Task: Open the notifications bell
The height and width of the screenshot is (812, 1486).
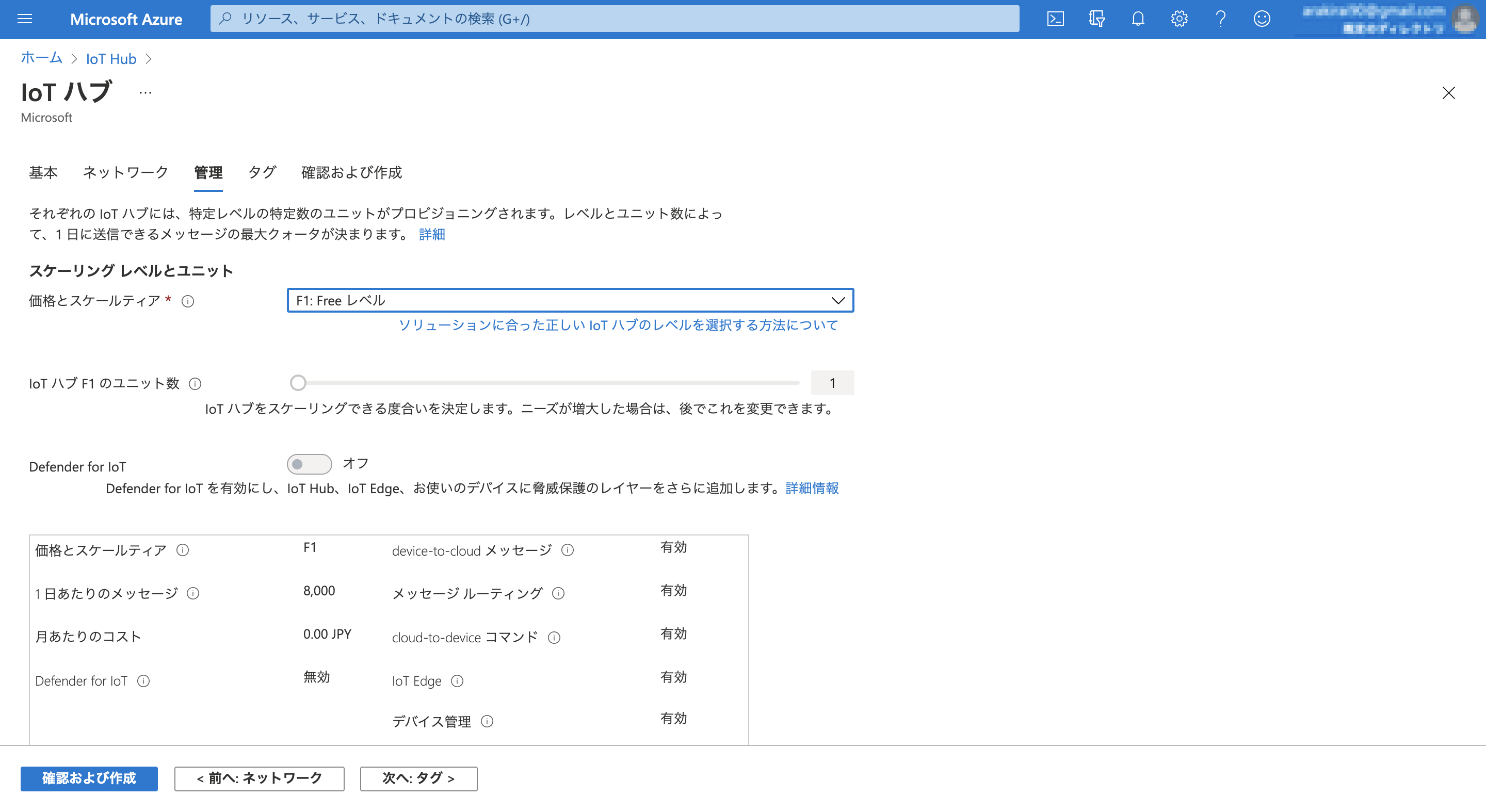Action: pyautogui.click(x=1138, y=19)
